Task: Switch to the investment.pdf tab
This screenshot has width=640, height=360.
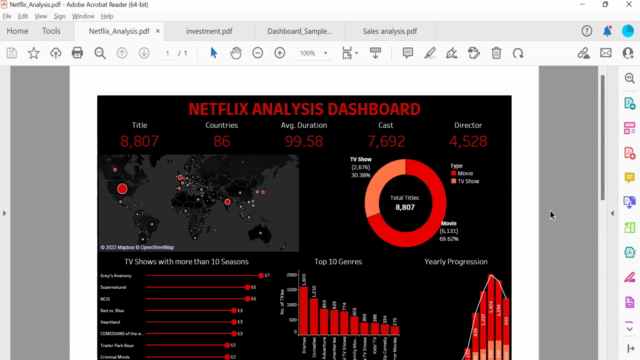Action: 209,31
